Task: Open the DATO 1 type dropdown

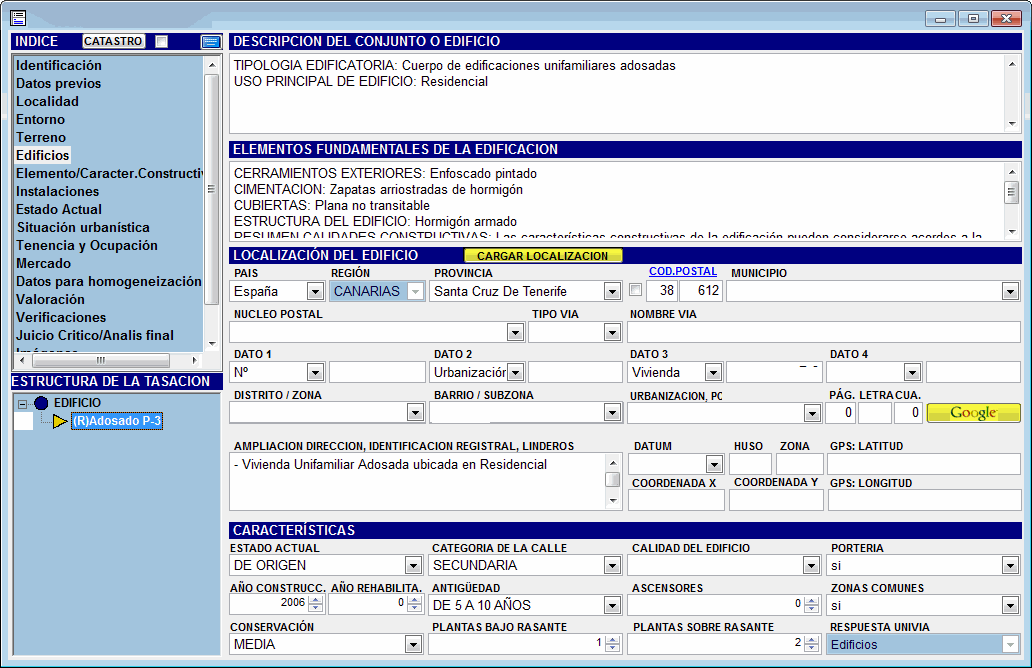Action: 315,373
